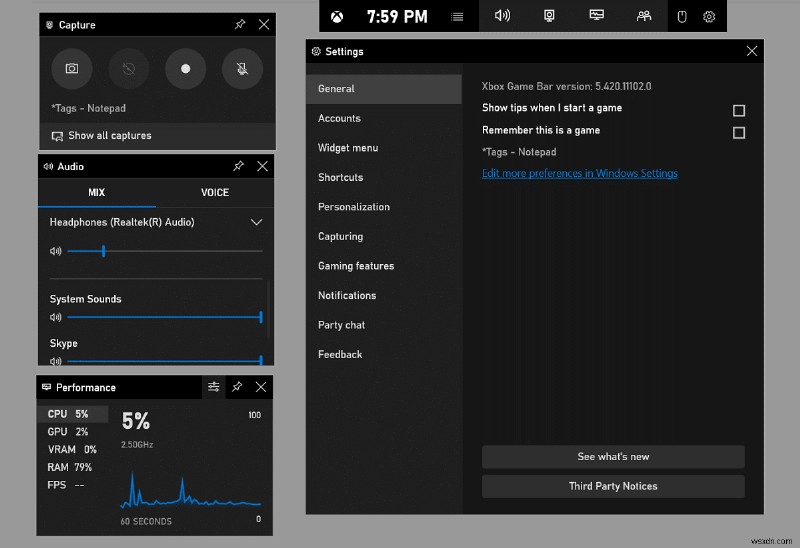Select the VRAM 0% metric row
The image size is (800, 548).
click(72, 450)
